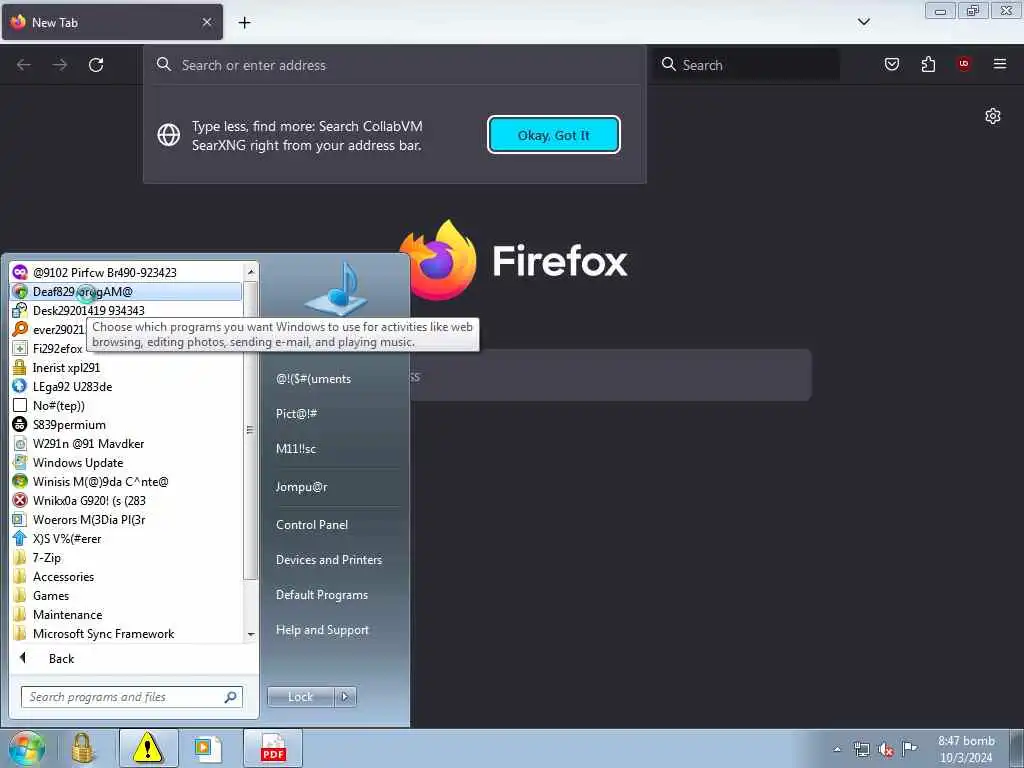Expand the list all tabs chevron
Screen dimensions: 1024x768
(863, 22)
